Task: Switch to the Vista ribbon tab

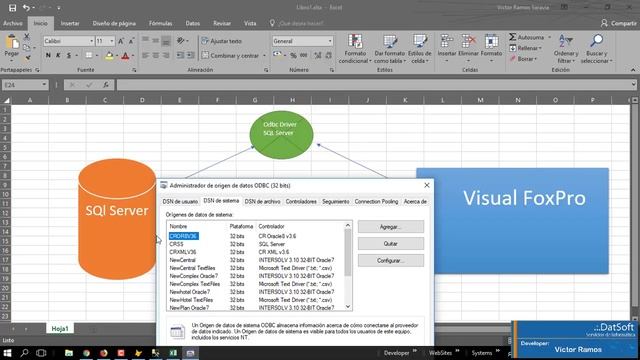Action: tap(250, 23)
